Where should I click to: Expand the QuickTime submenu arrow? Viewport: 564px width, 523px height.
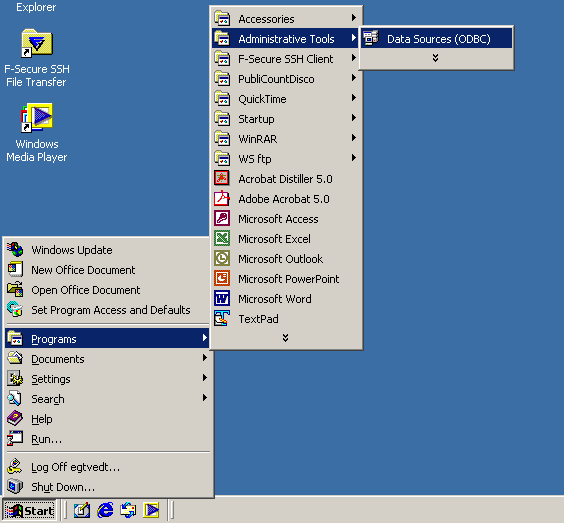(x=354, y=97)
